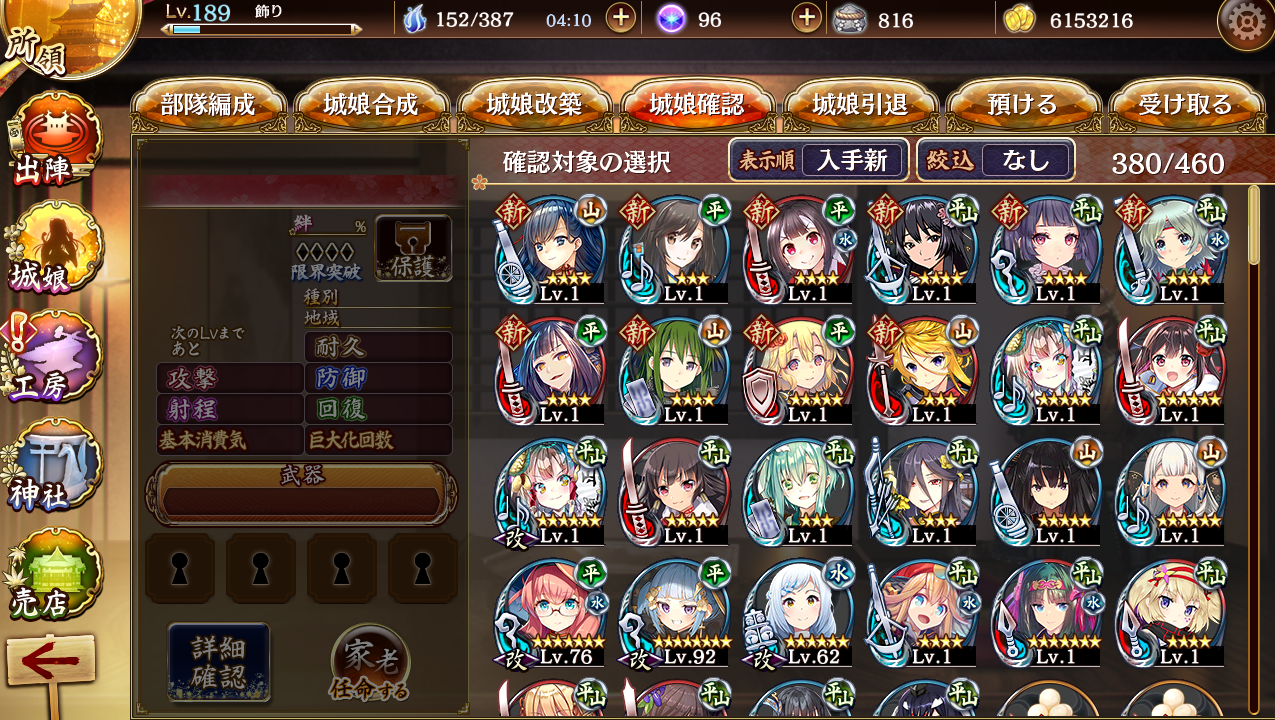The image size is (1275, 720).
Task: Open settings gear in top corner
Action: (x=1243, y=22)
